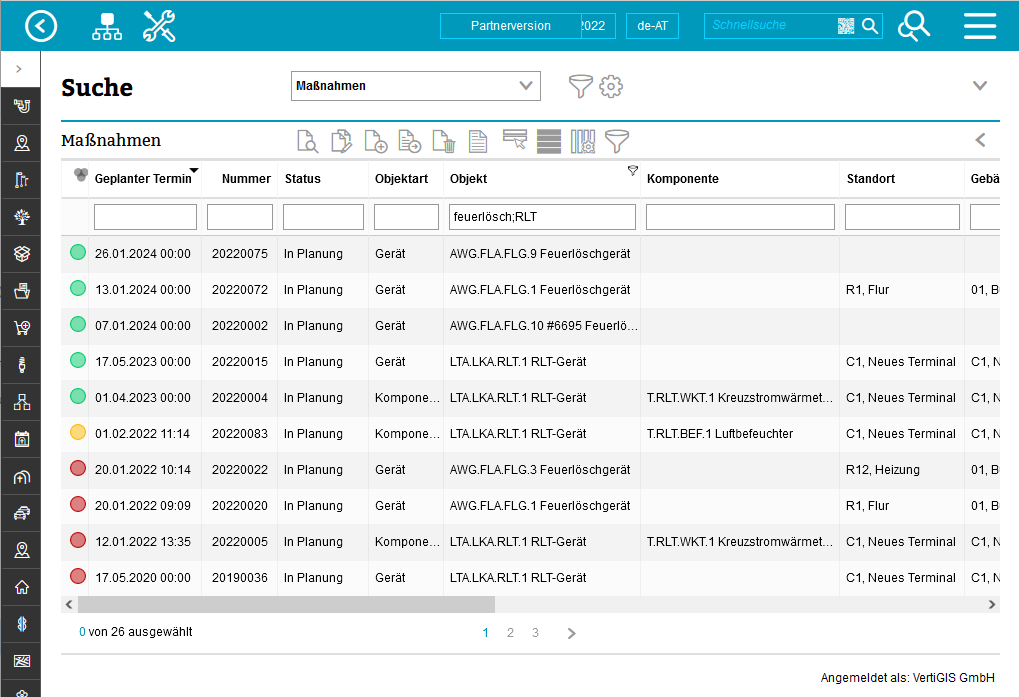Go to results page 3
This screenshot has height=697, width=1019.
pyautogui.click(x=535, y=633)
